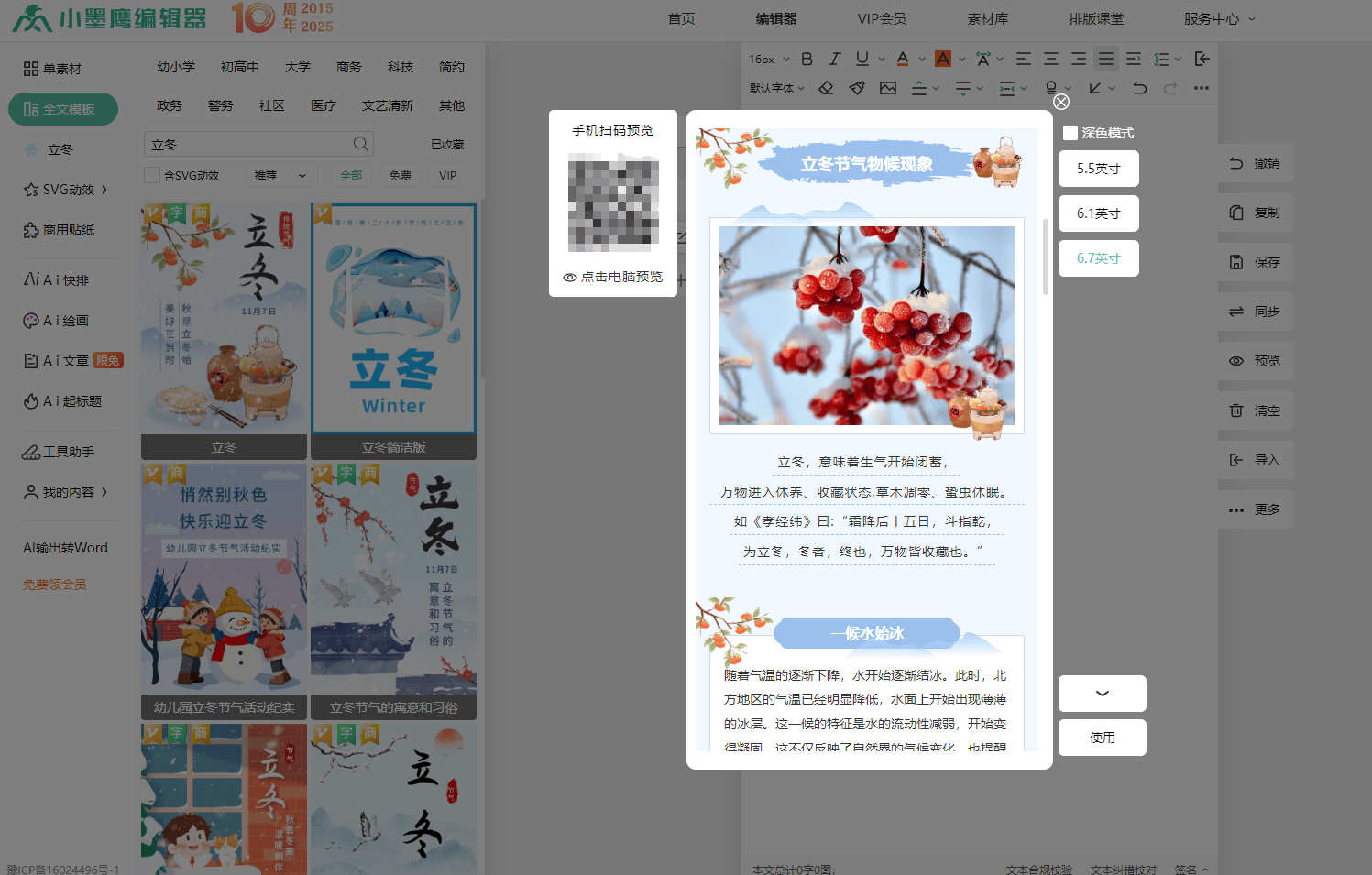The height and width of the screenshot is (875, 1372).
Task: Expand the 推荐 sort dropdown
Action: tap(280, 175)
